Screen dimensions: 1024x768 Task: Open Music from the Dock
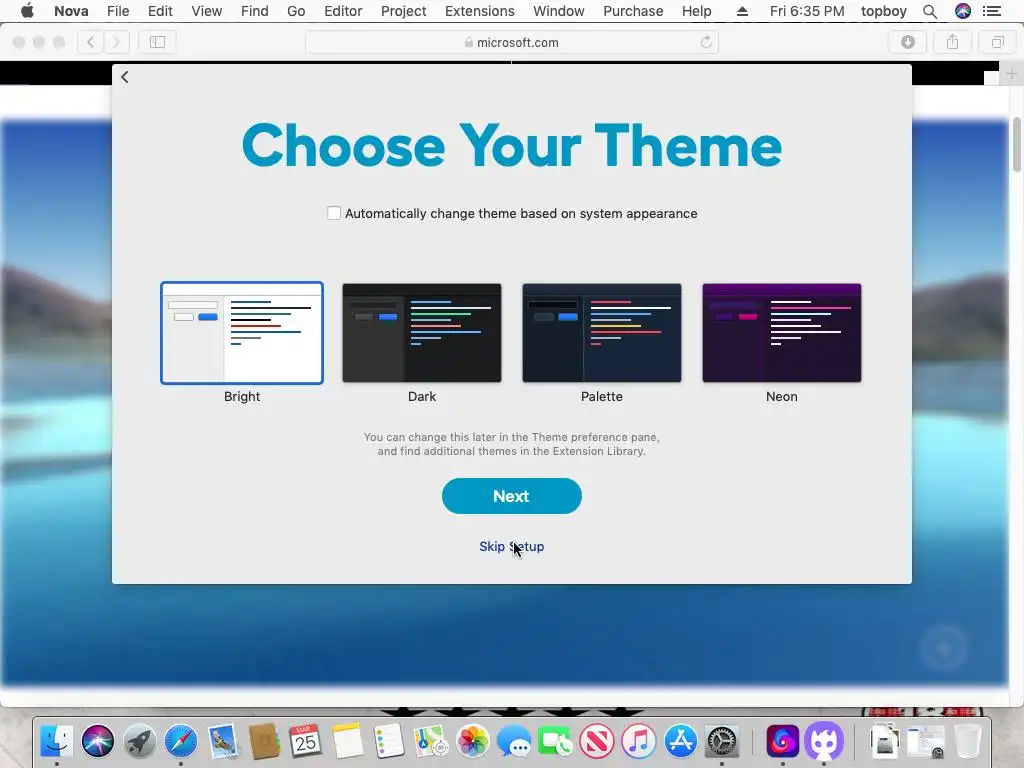(x=639, y=741)
